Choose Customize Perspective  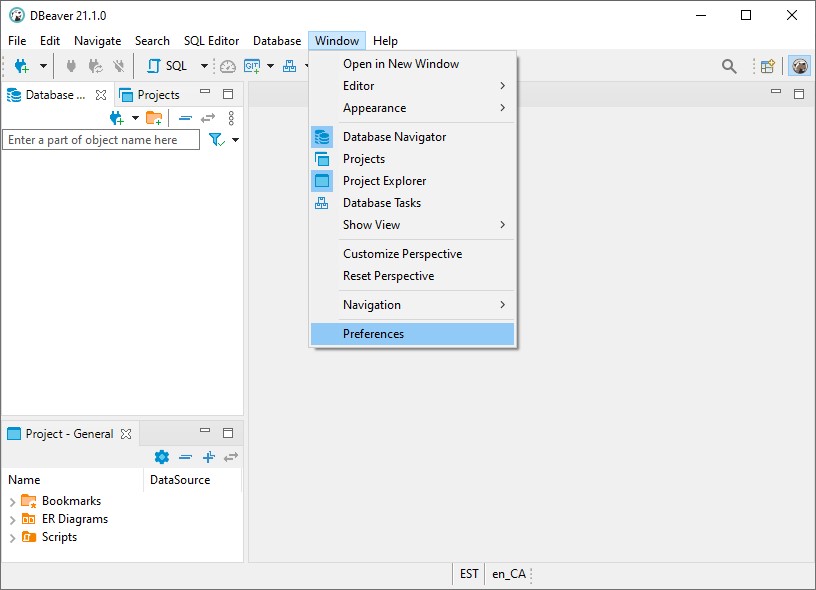(x=412, y=254)
